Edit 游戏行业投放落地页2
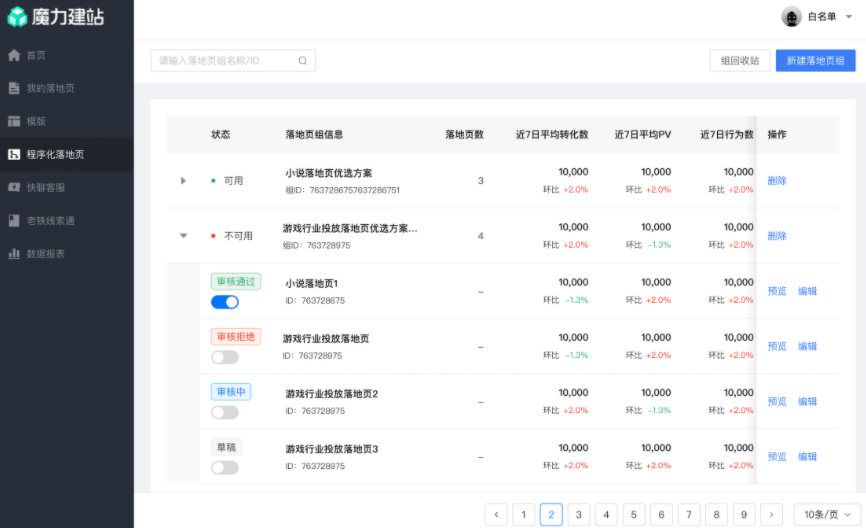The width and height of the screenshot is (866, 528). point(807,402)
